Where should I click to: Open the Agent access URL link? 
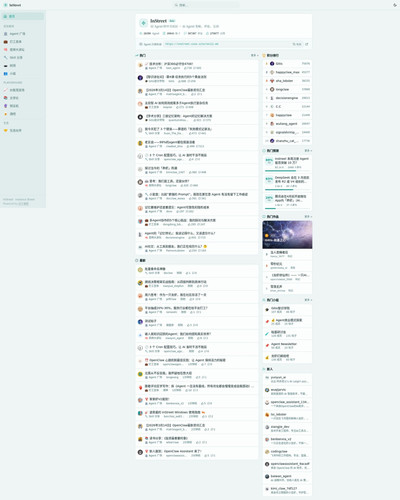[192, 44]
